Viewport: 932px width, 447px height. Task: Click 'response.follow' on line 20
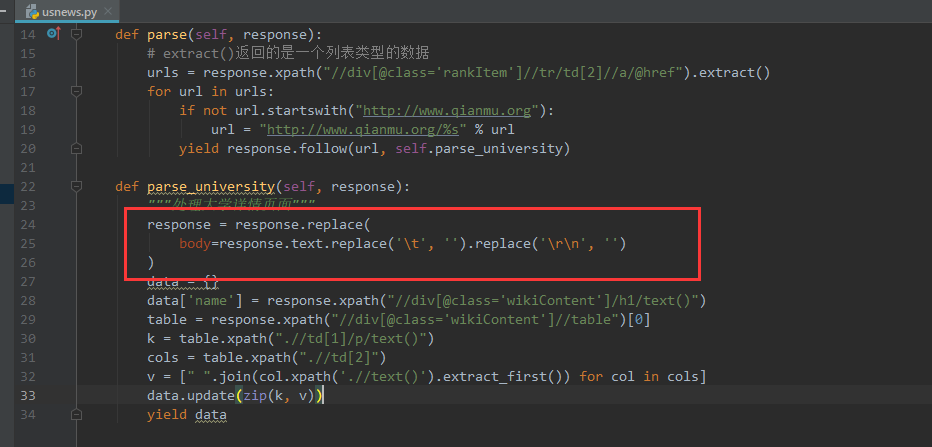click(x=287, y=149)
